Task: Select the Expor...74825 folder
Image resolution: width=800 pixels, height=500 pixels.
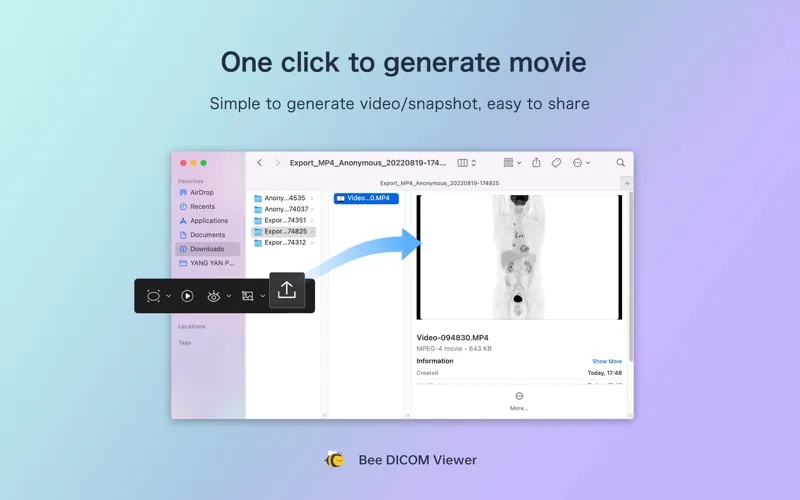Action: pyautogui.click(x=284, y=232)
